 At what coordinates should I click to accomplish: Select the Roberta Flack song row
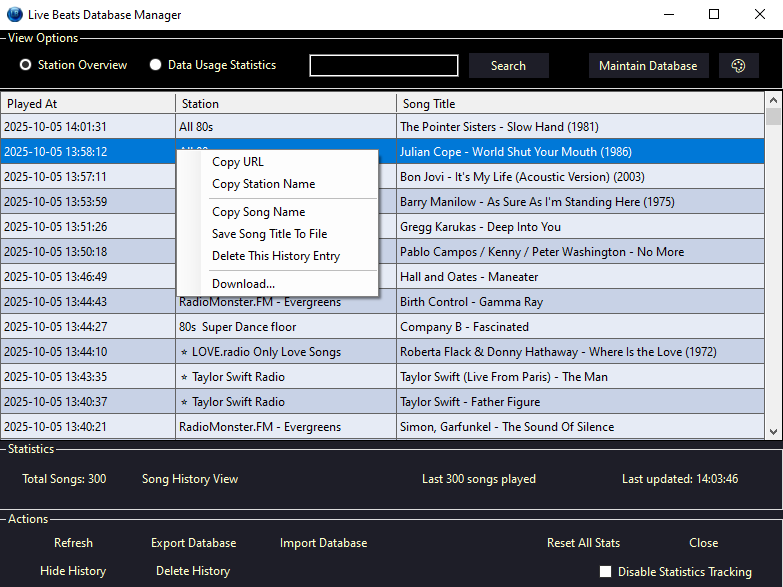coord(558,352)
